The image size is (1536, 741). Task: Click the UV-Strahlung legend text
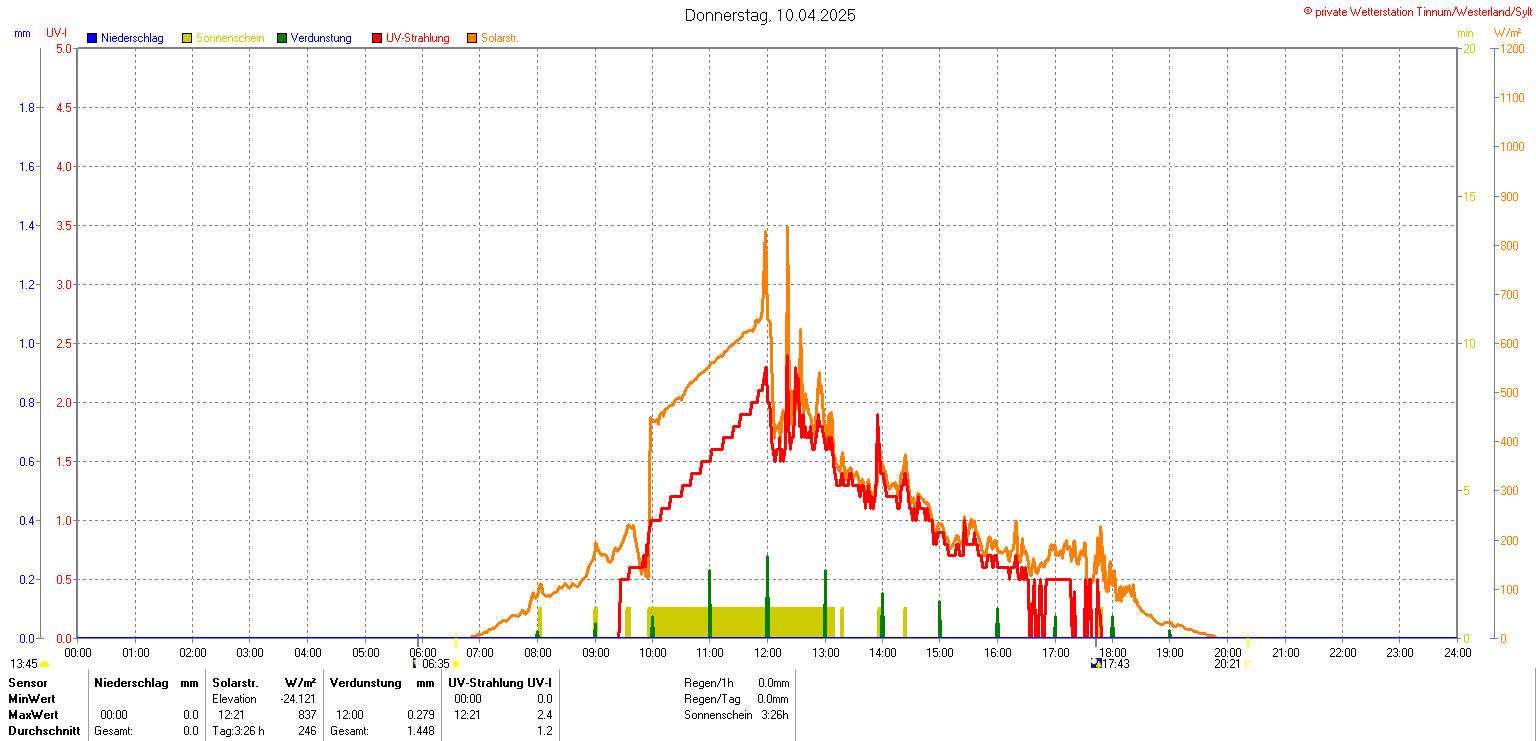point(418,38)
